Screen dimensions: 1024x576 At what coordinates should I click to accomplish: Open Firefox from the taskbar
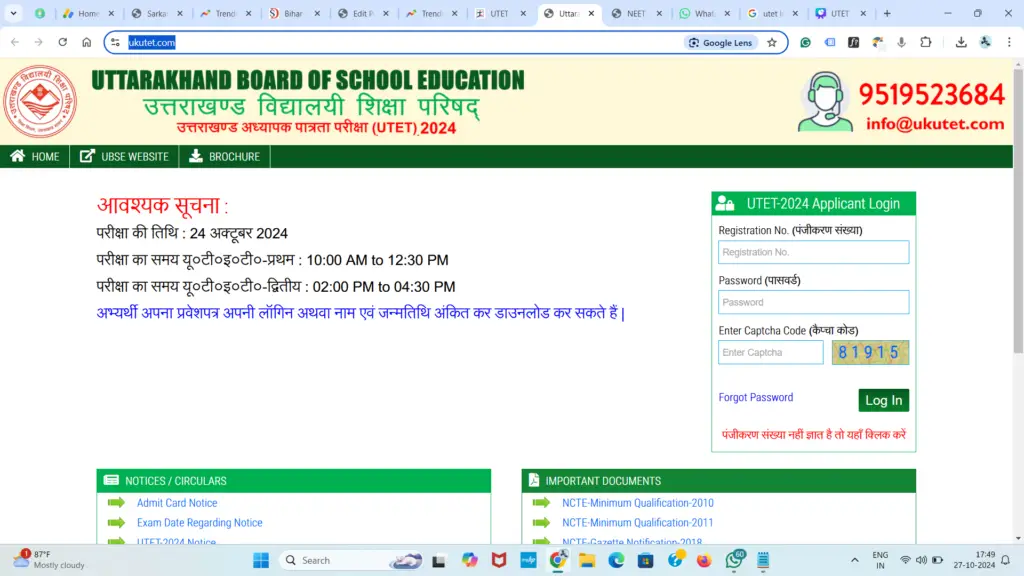tap(704, 560)
